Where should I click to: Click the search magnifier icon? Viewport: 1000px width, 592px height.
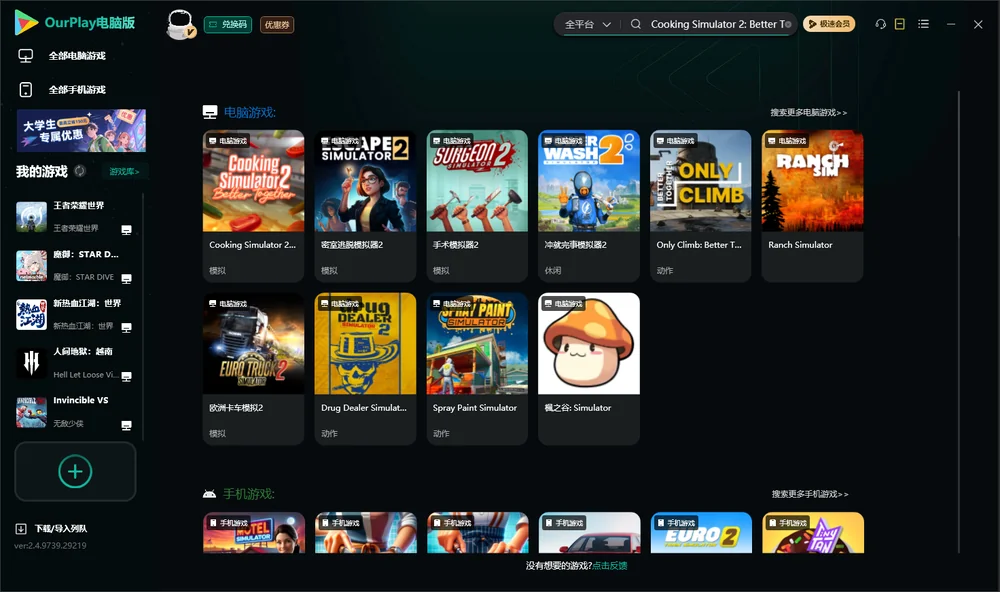[x=636, y=24]
